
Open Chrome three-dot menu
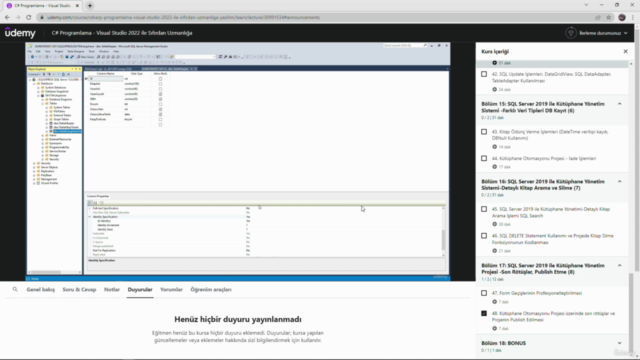[x=633, y=17]
